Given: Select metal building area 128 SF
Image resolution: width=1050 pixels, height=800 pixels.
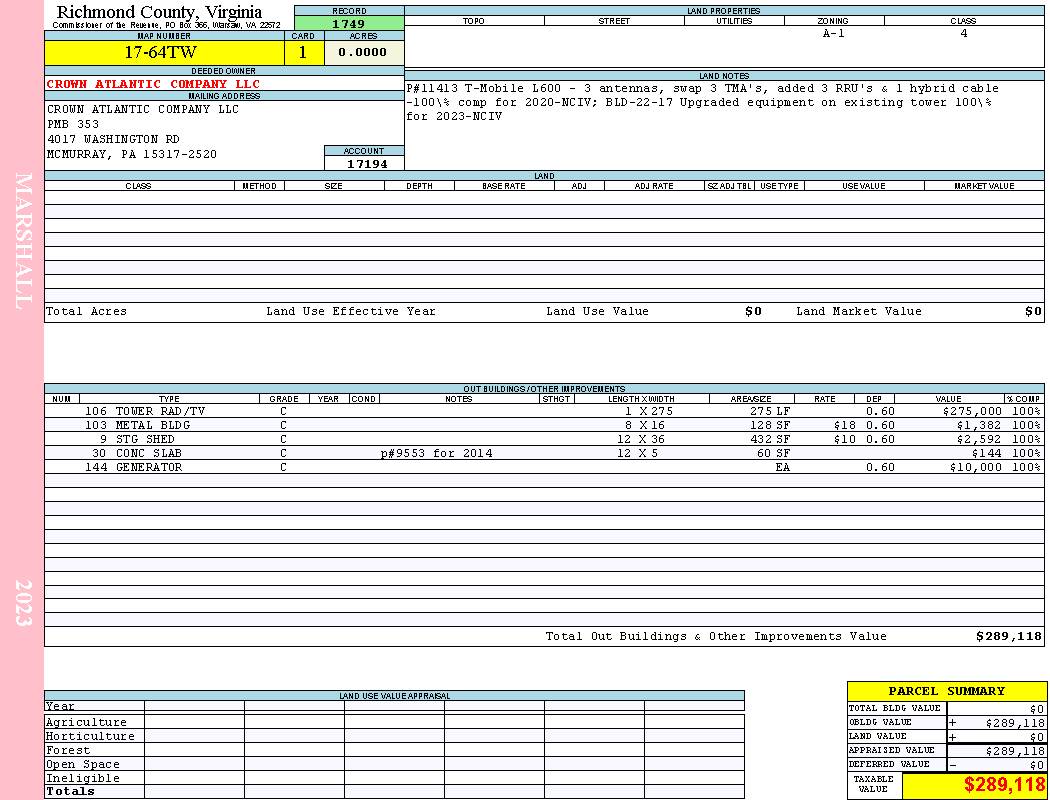Looking at the screenshot, I should (x=770, y=425).
